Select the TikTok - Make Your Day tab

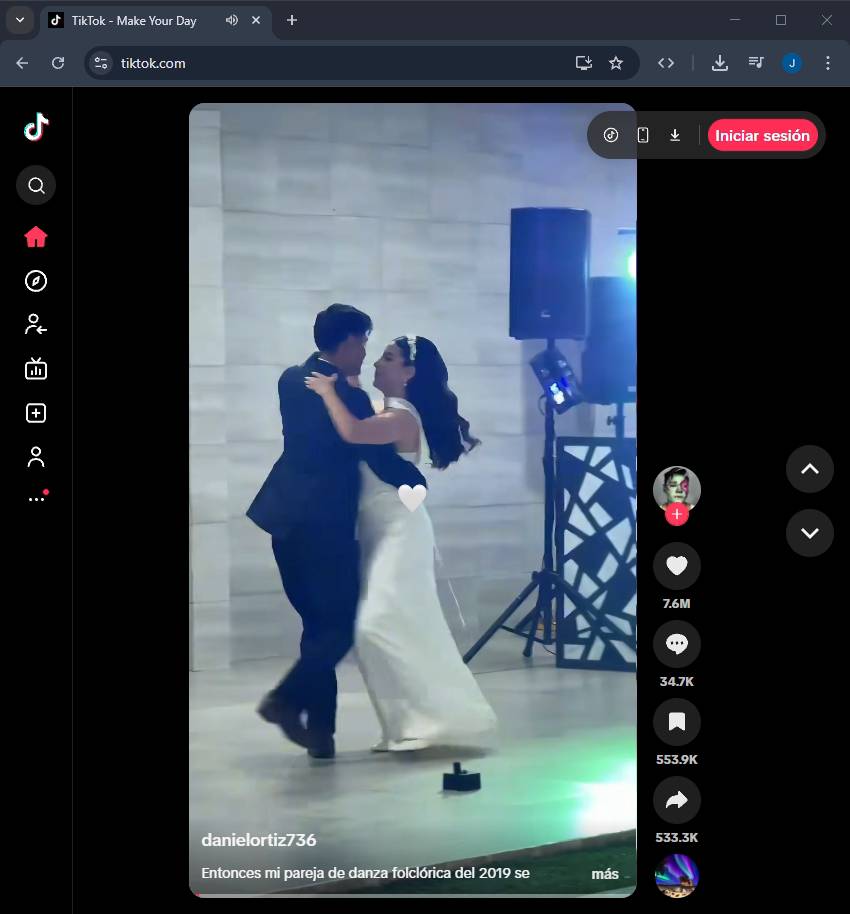(134, 20)
